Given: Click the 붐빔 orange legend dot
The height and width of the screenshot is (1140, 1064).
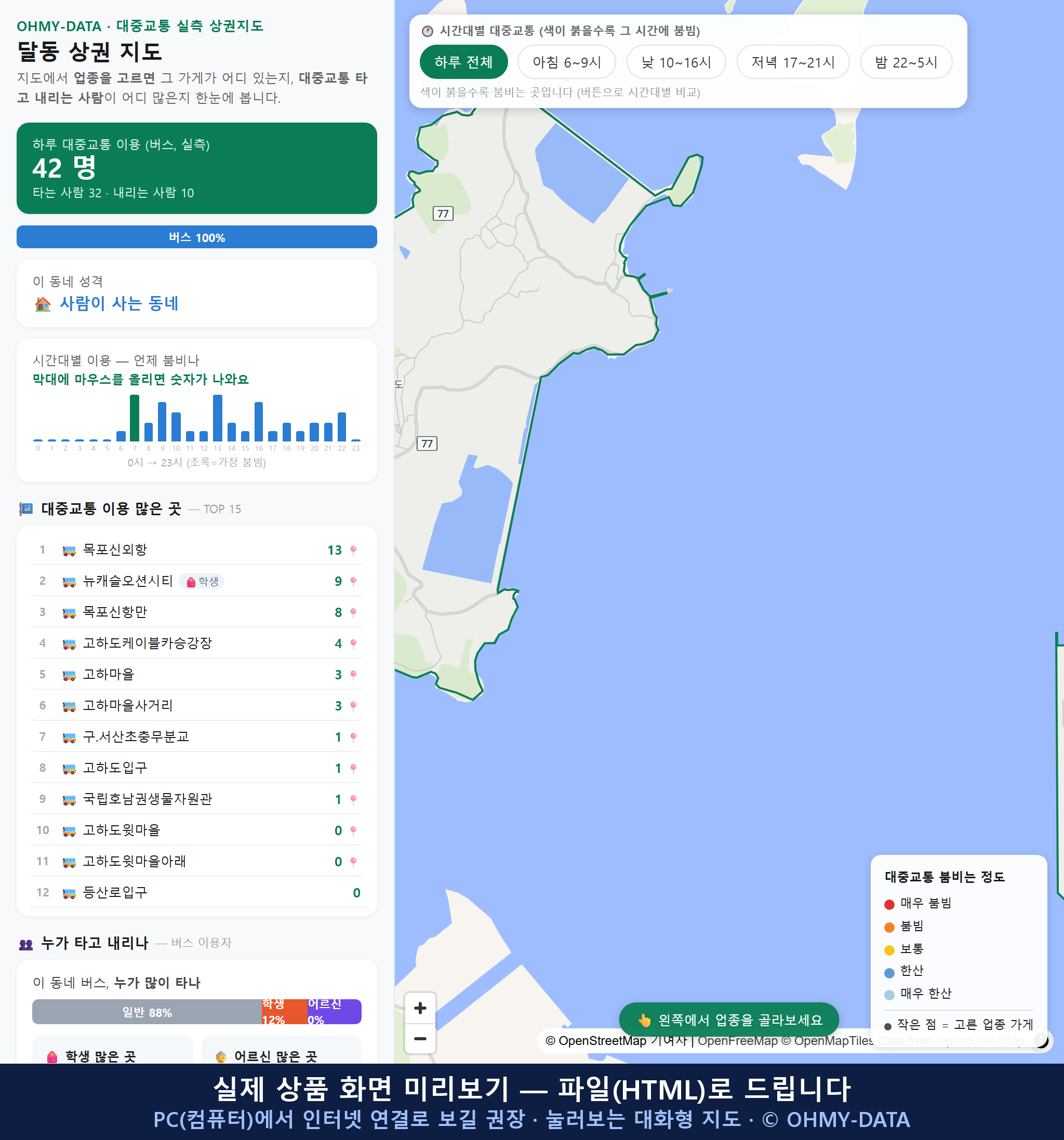Looking at the screenshot, I should click(889, 927).
